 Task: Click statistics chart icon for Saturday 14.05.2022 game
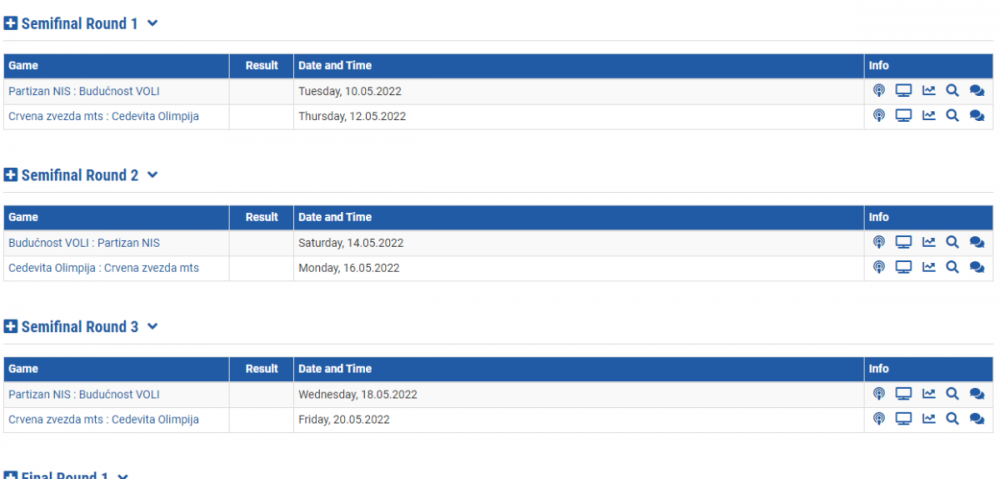pos(928,242)
